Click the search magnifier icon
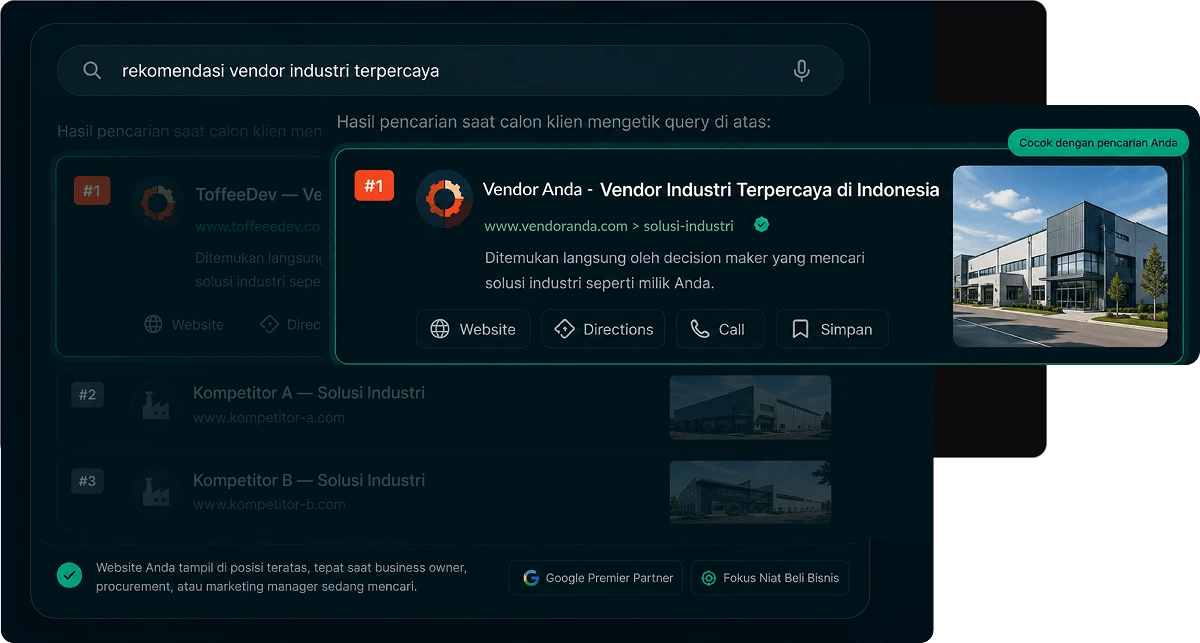 click(92, 71)
